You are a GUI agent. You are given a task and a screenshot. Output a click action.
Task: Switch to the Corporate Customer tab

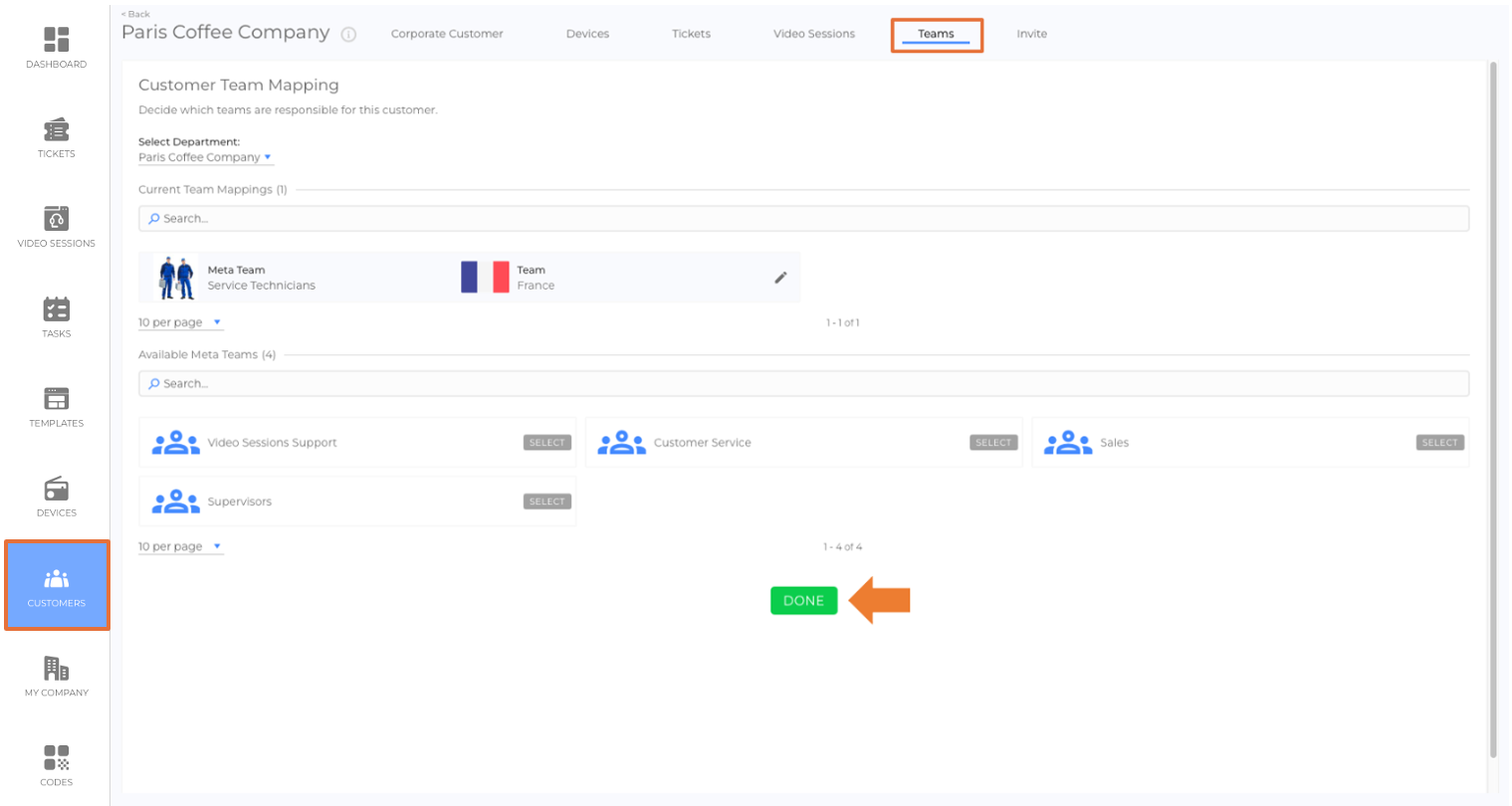tap(447, 34)
